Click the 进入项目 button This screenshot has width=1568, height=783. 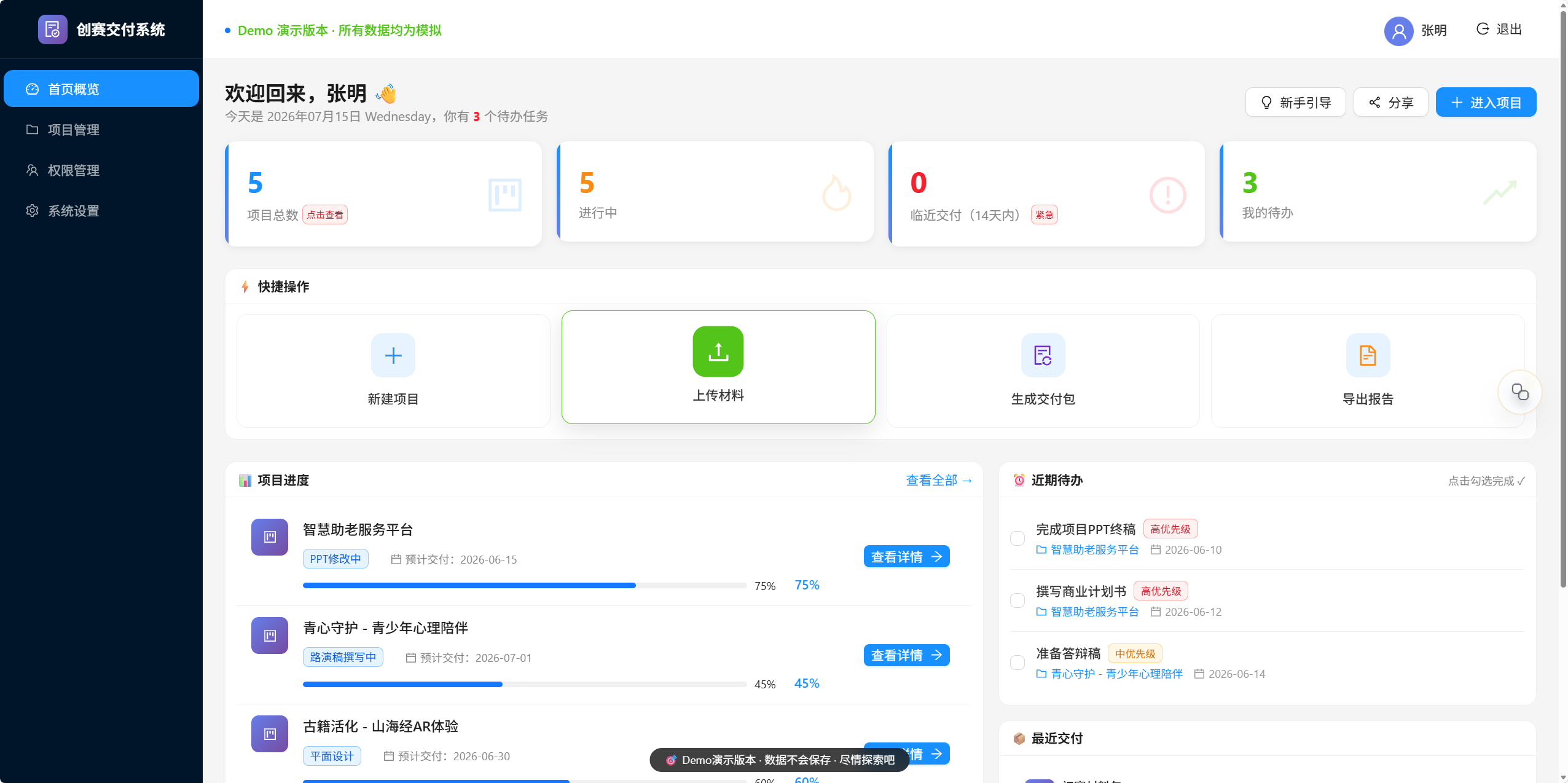tap(1486, 102)
